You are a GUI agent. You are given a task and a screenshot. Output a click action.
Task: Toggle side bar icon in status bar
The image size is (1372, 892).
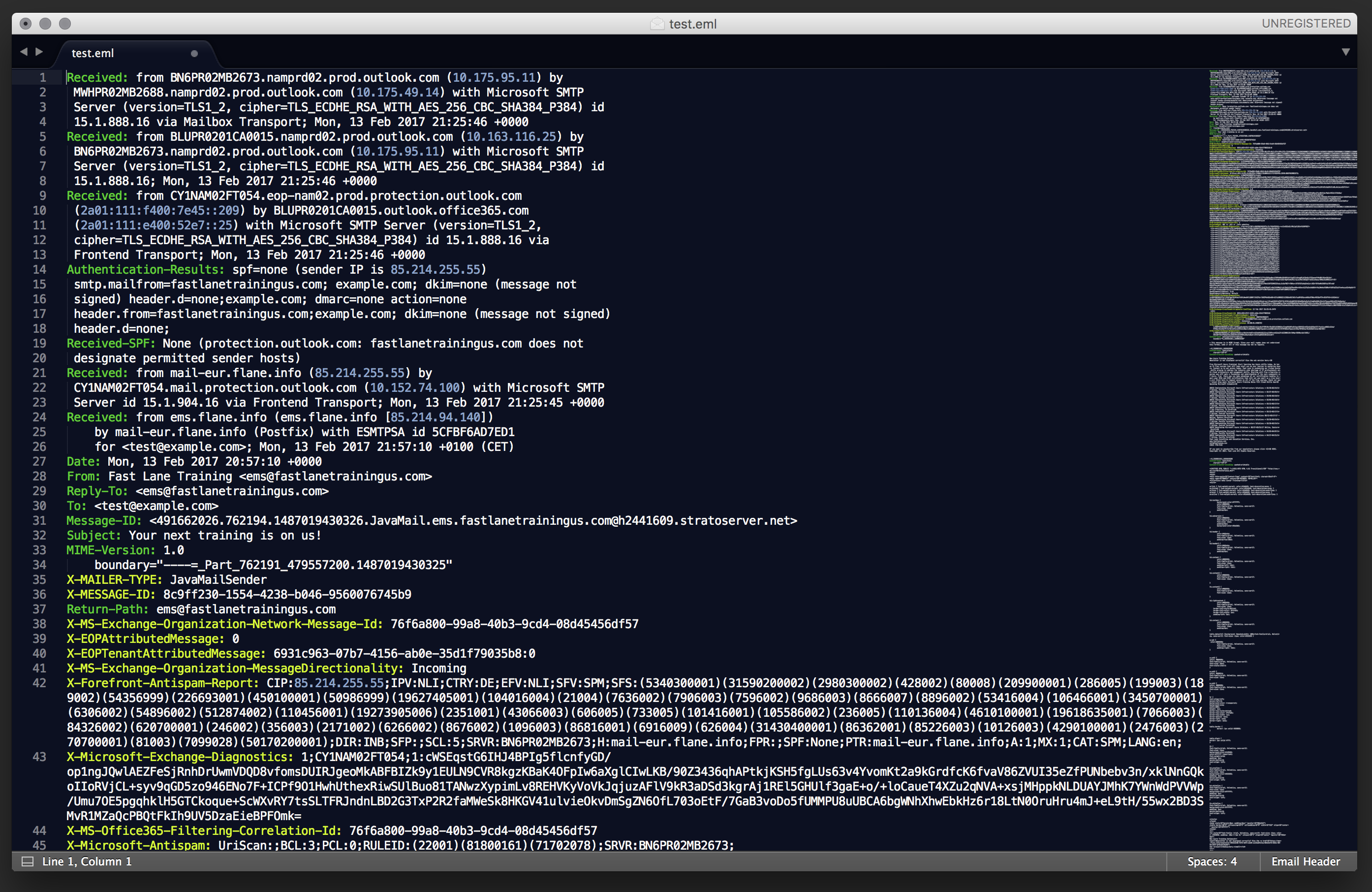pyautogui.click(x=27, y=861)
